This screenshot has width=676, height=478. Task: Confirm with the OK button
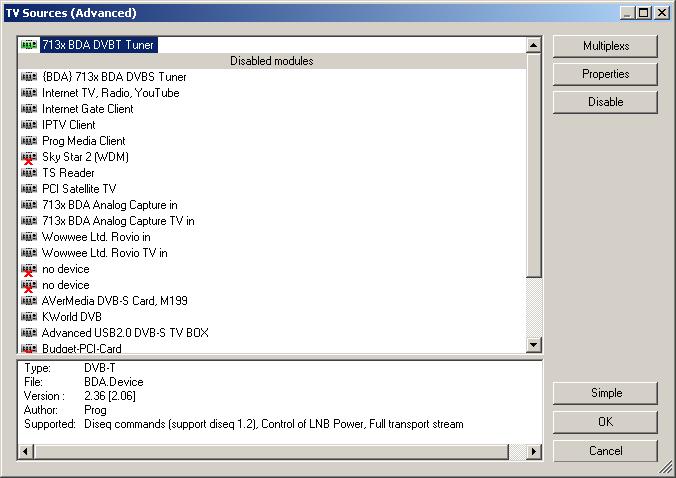(604, 422)
